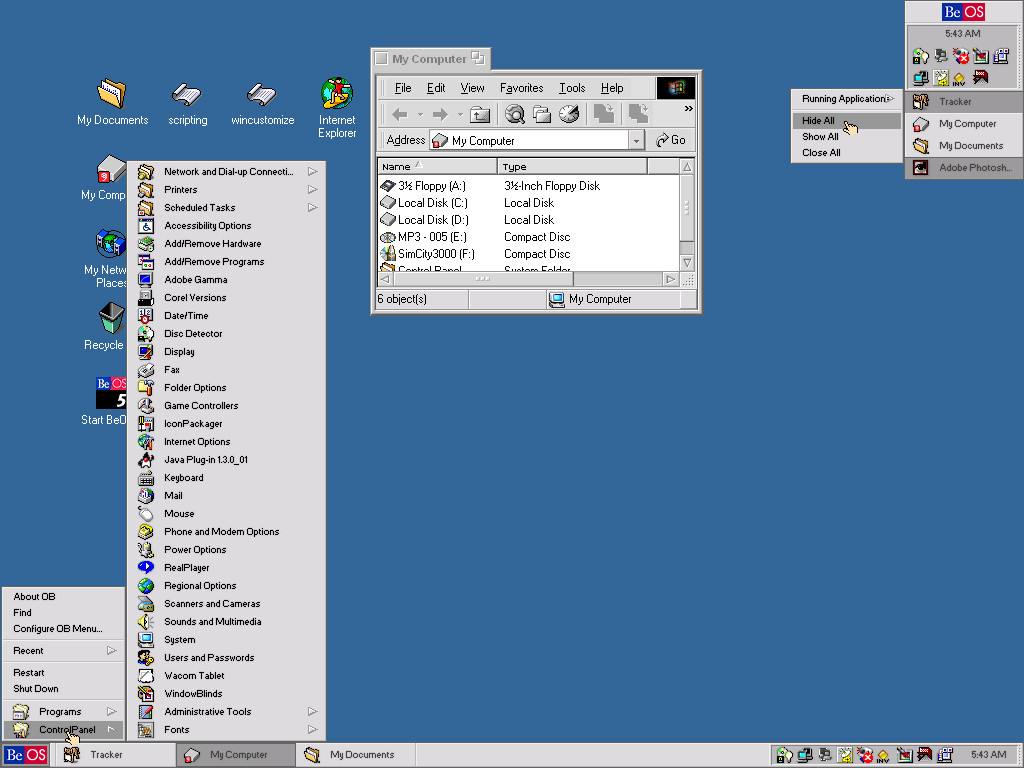
Task: Click the red-X network icon in top-right Deskbar tray
Action: point(961,56)
